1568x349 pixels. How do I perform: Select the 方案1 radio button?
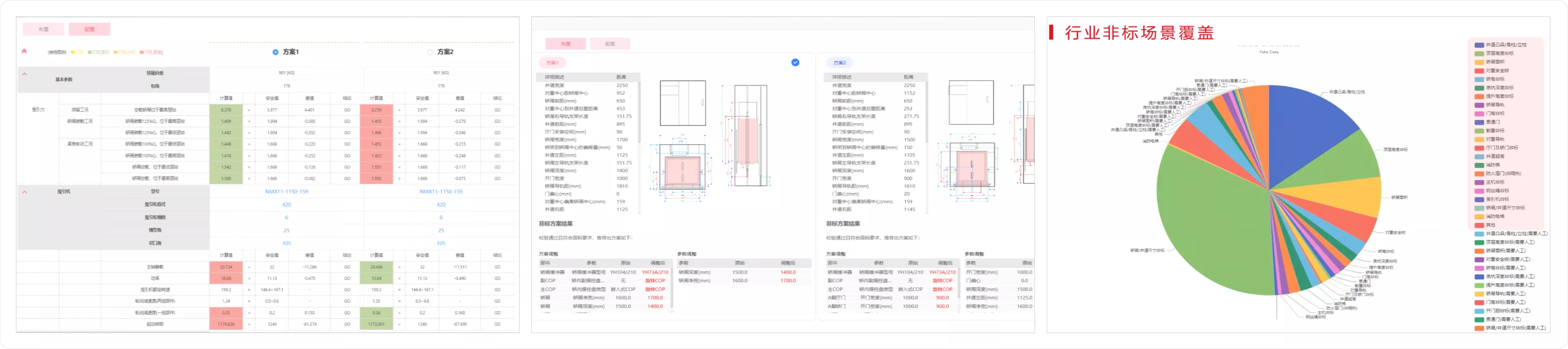click(275, 52)
